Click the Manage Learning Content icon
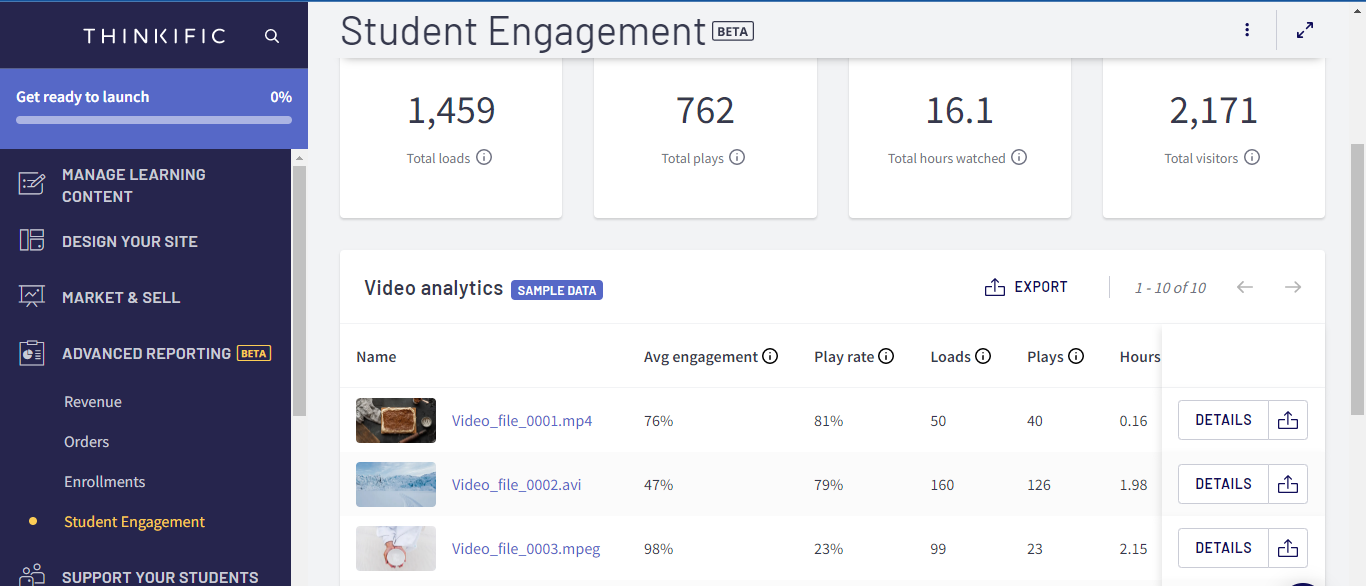1366x586 pixels. click(32, 184)
